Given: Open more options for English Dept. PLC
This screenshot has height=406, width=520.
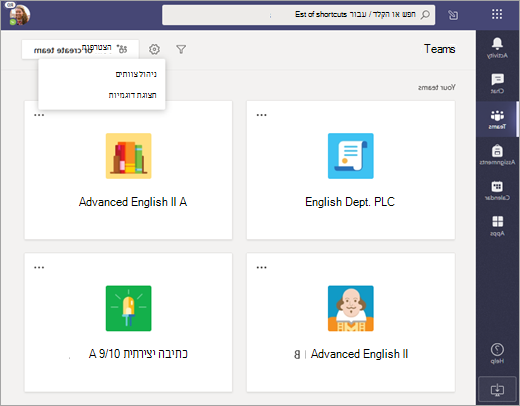Looking at the screenshot, I should pos(261,115).
